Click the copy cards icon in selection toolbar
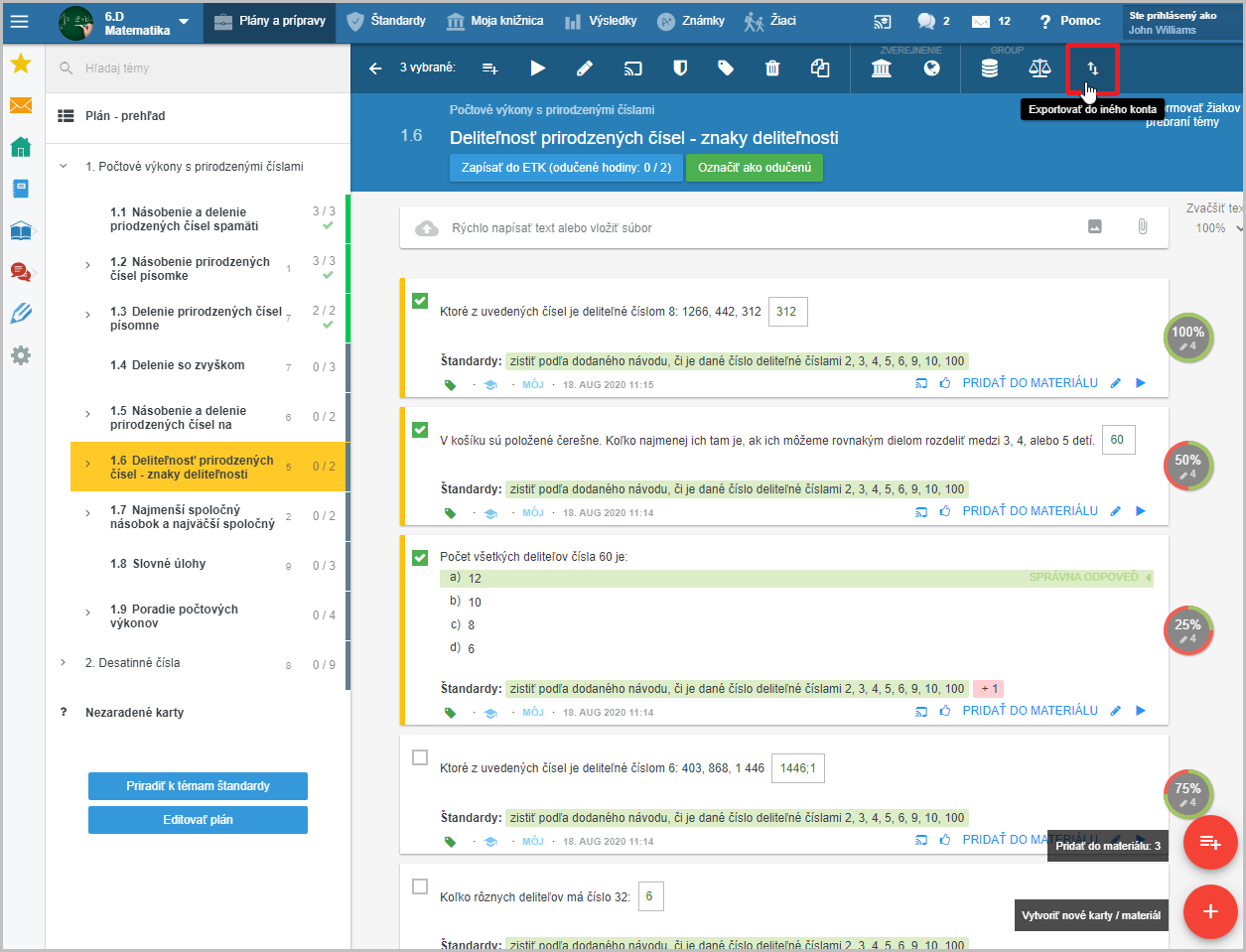 point(820,68)
